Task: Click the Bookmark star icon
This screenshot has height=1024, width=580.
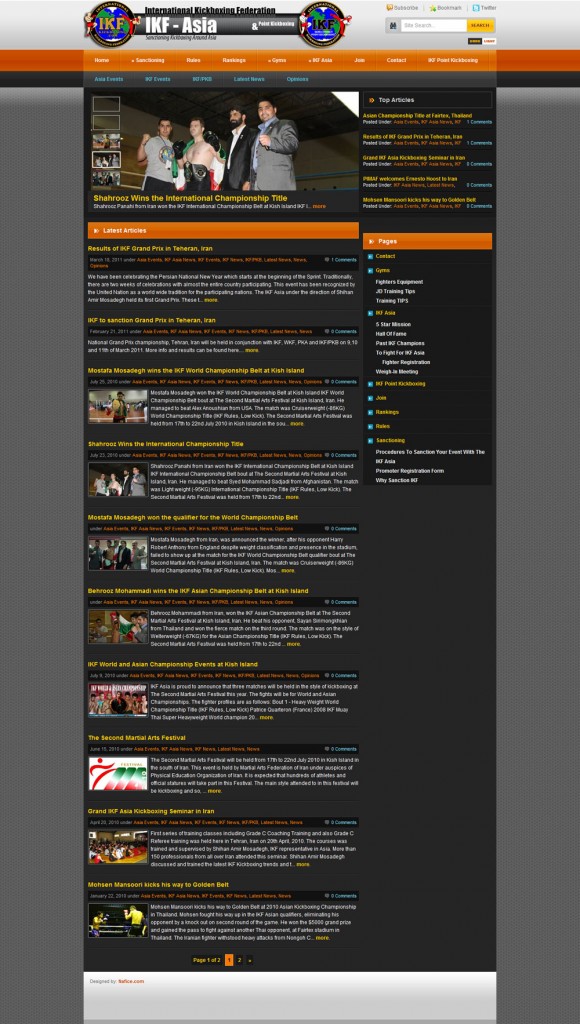Action: click(x=432, y=8)
